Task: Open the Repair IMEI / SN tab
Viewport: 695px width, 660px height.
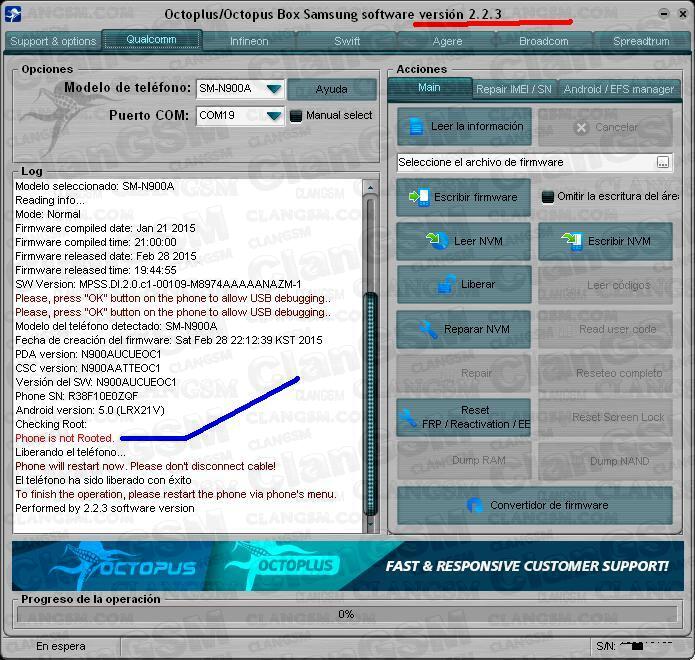Action: coord(514,89)
